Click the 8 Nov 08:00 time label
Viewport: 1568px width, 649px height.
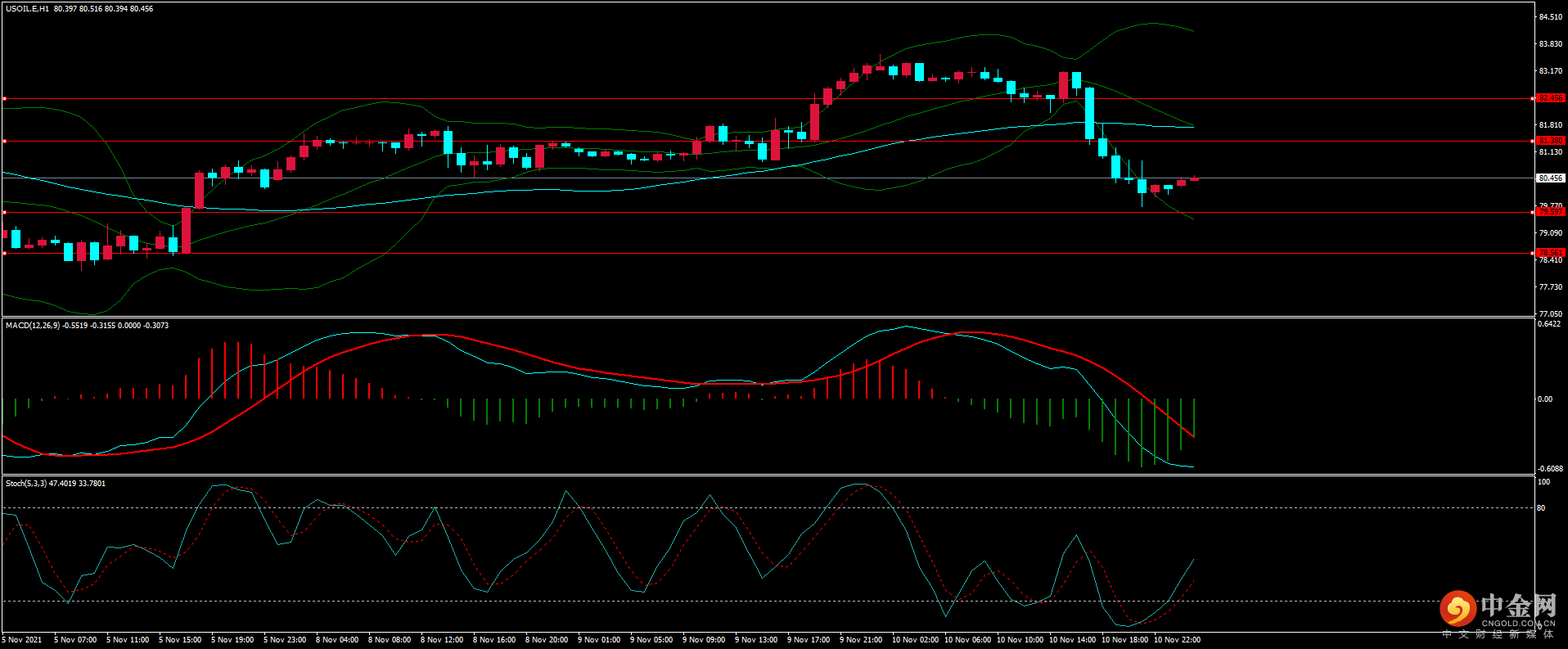[390, 640]
